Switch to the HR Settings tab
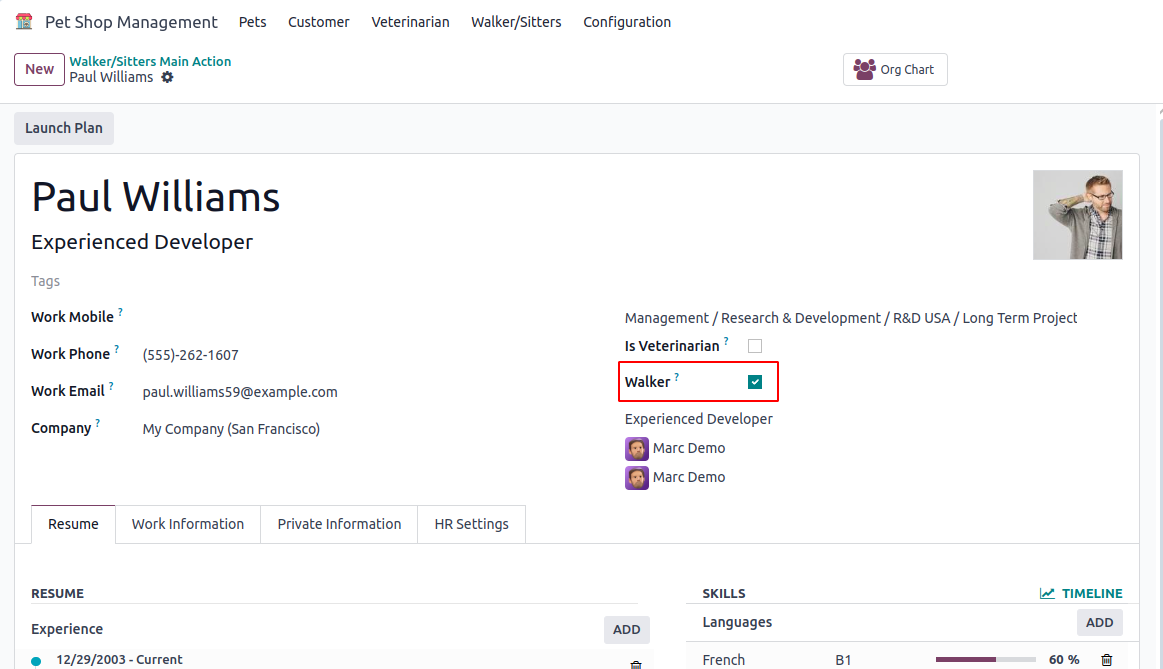The image size is (1163, 669). pos(472,524)
